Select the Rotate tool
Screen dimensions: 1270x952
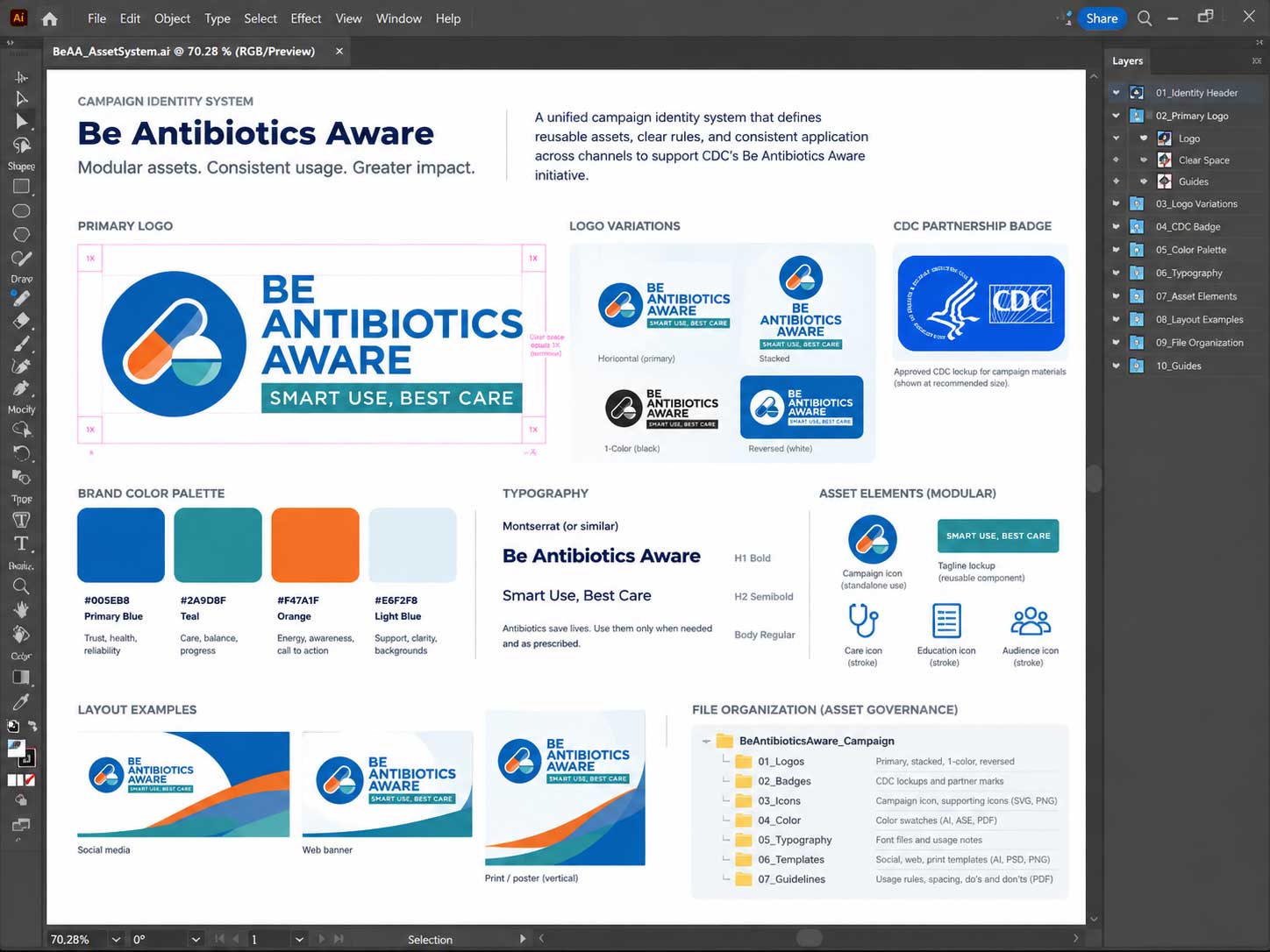[x=22, y=453]
